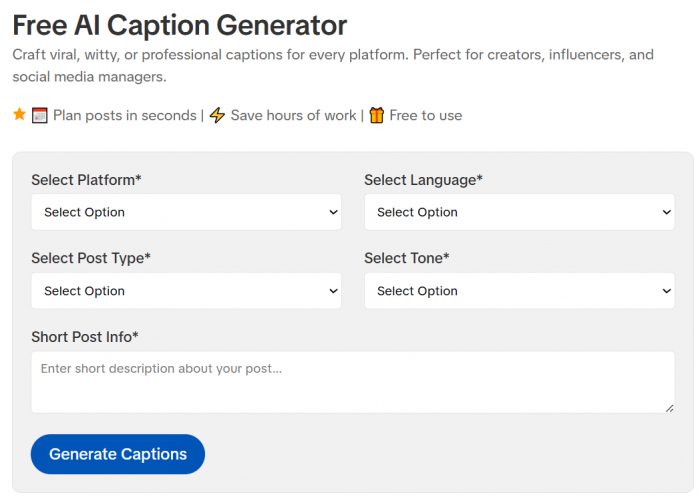Click the gift box icon
Screen dimensions: 700x503
point(376,115)
